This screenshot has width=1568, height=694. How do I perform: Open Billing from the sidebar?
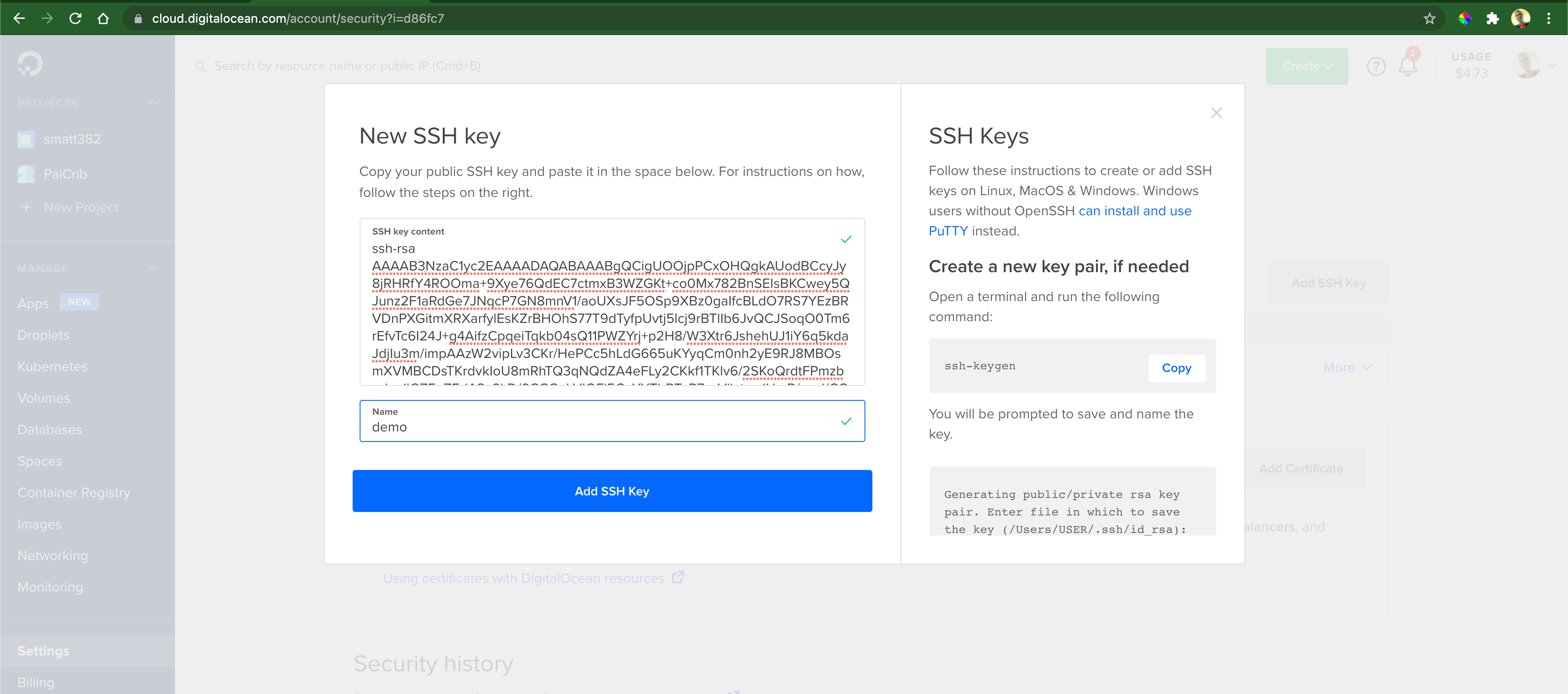[x=35, y=682]
